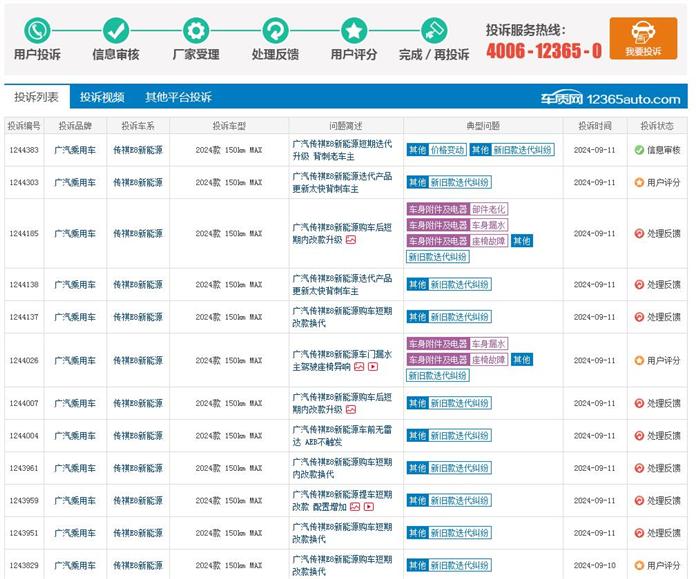The image size is (700, 579).
Task: Click the 用户评分 star step icon
Action: (354, 30)
